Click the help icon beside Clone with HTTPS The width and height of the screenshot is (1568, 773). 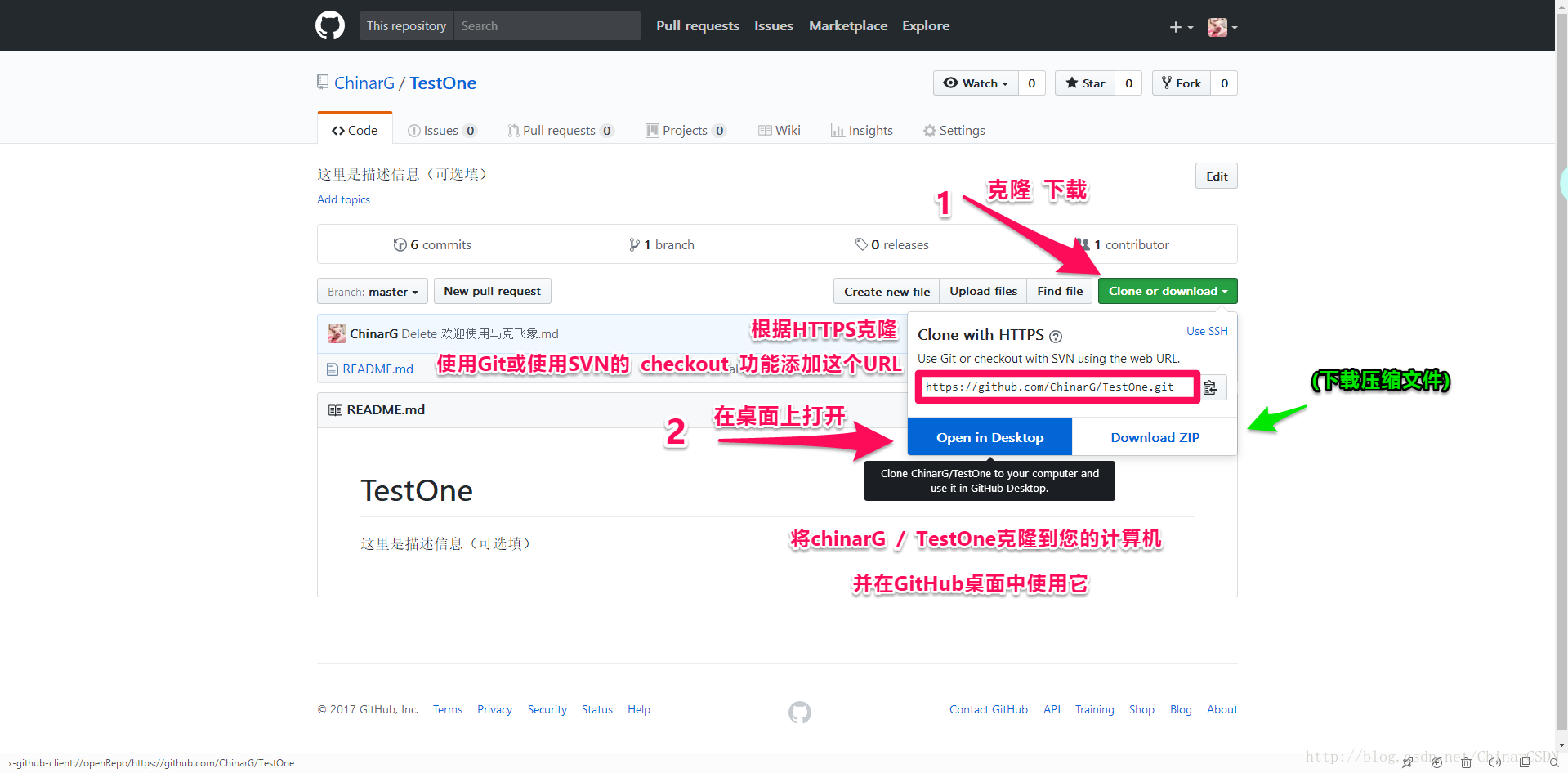(x=1056, y=336)
